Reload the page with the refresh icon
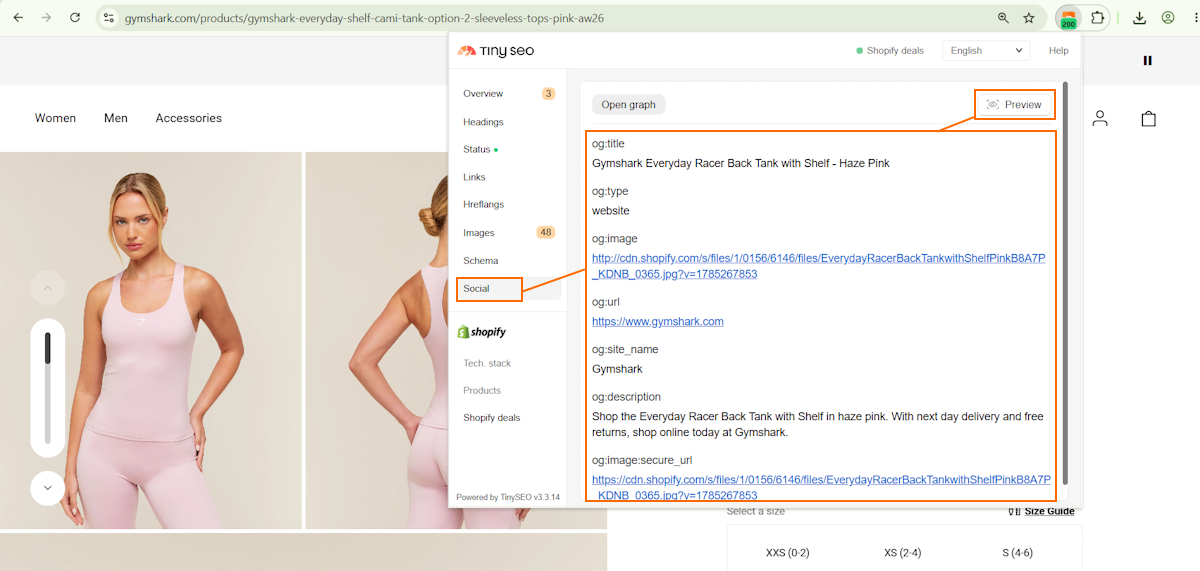1200x571 pixels. pyautogui.click(x=75, y=18)
